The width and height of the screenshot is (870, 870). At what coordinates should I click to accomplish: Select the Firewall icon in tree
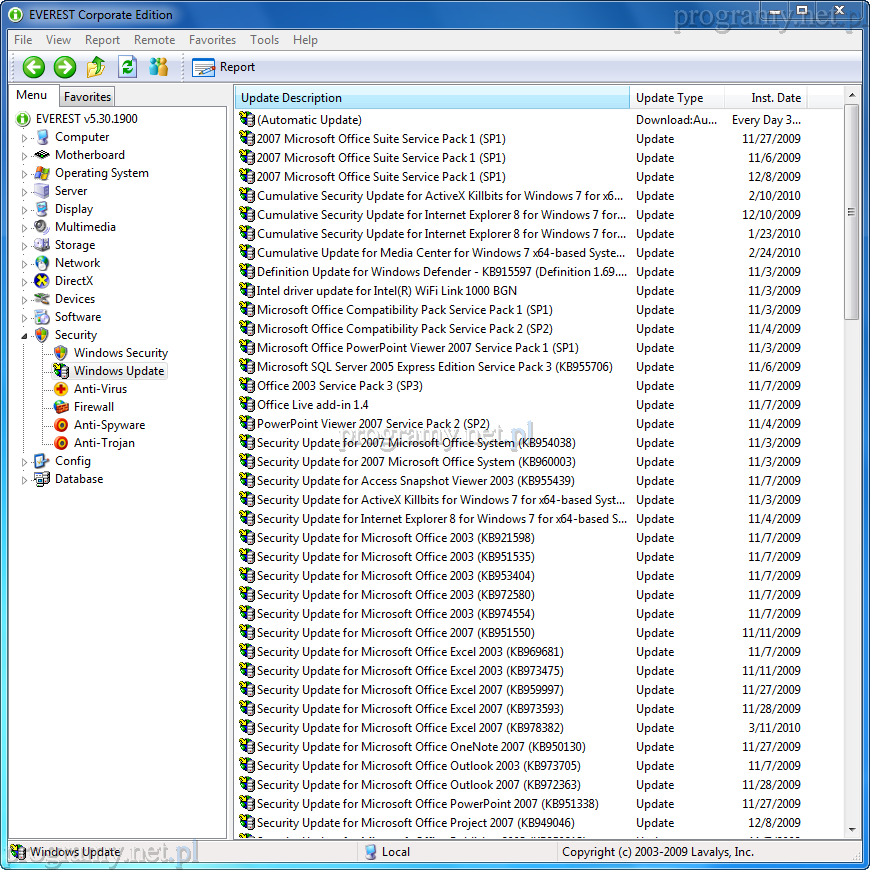[61, 407]
